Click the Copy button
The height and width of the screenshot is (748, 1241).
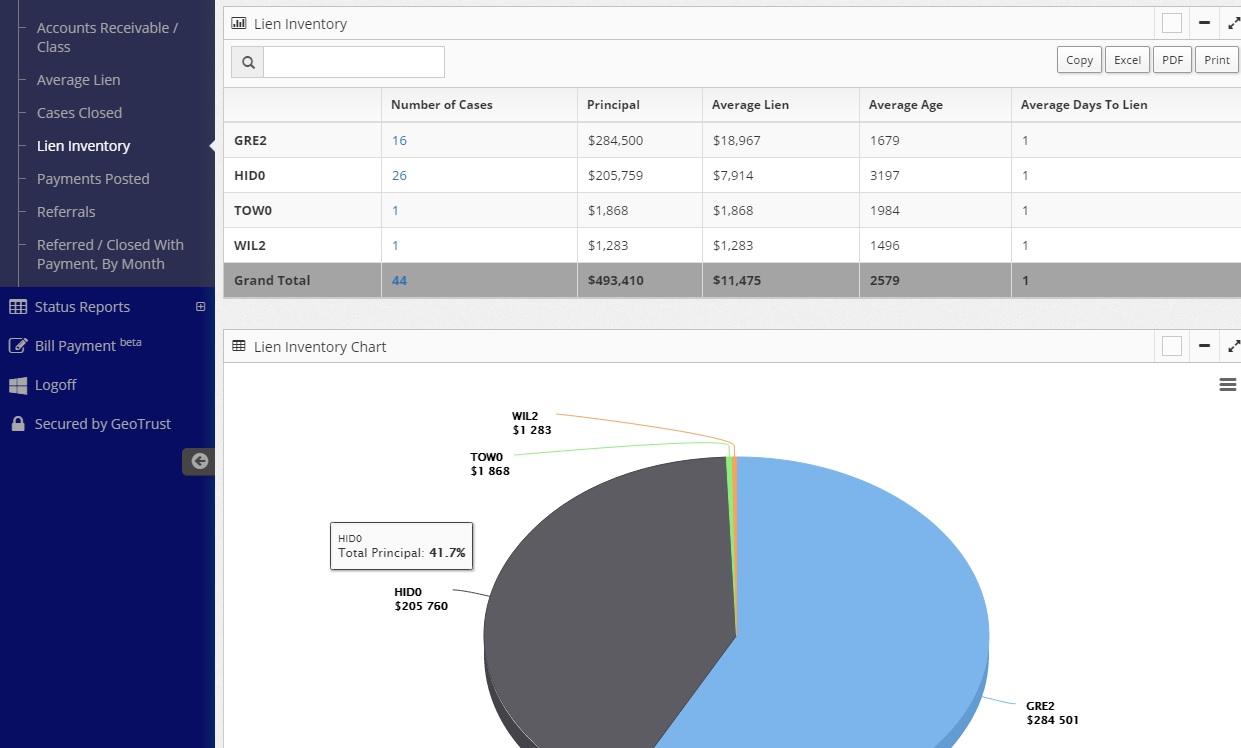coord(1079,60)
